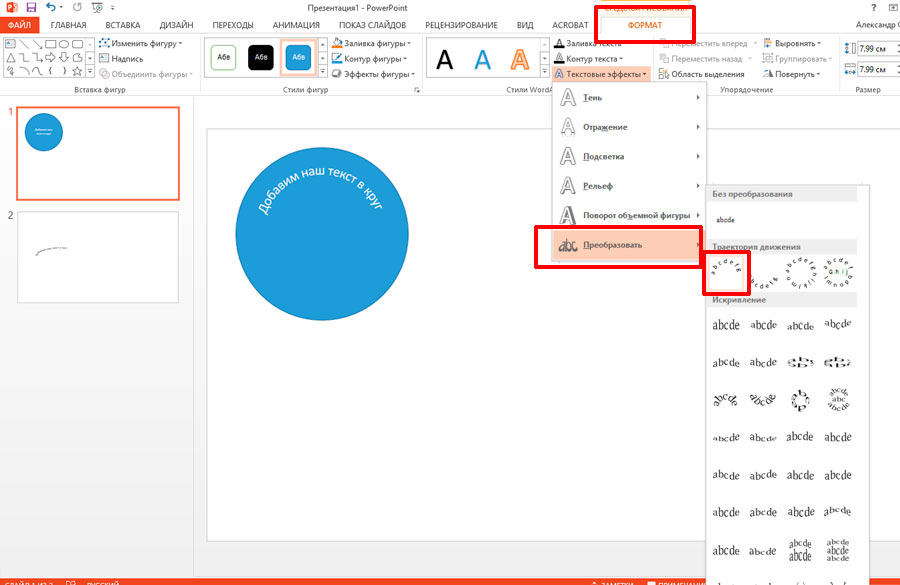
Task: Pick the ring-shaped warp text option
Action: 800,400
